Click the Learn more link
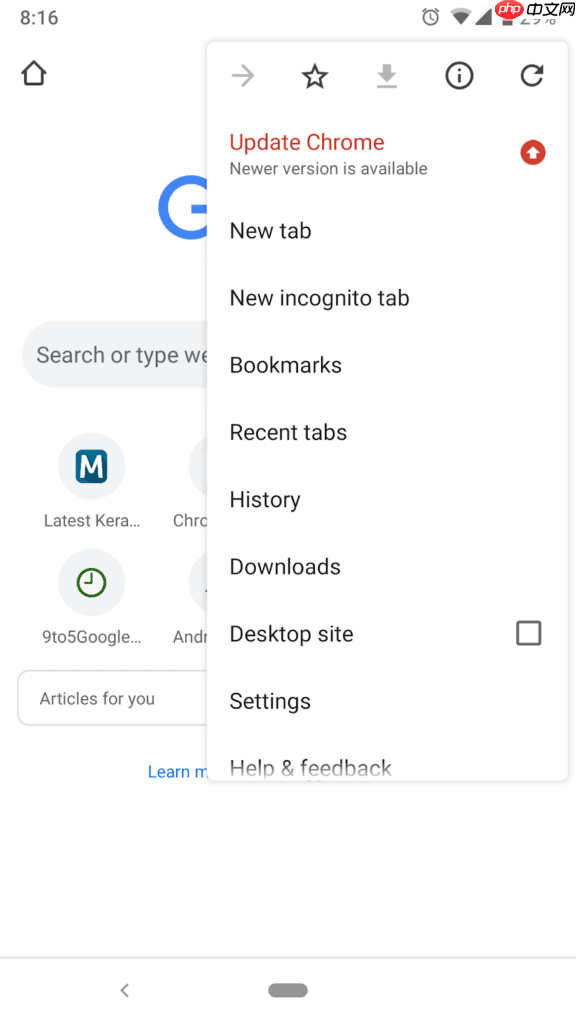576x1024 pixels. click(x=180, y=771)
